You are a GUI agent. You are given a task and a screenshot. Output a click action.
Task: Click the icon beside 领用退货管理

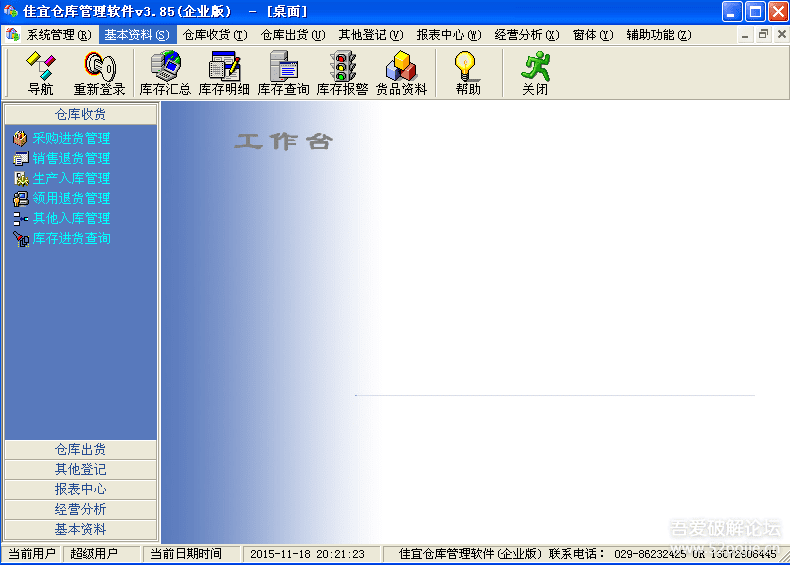(x=20, y=198)
